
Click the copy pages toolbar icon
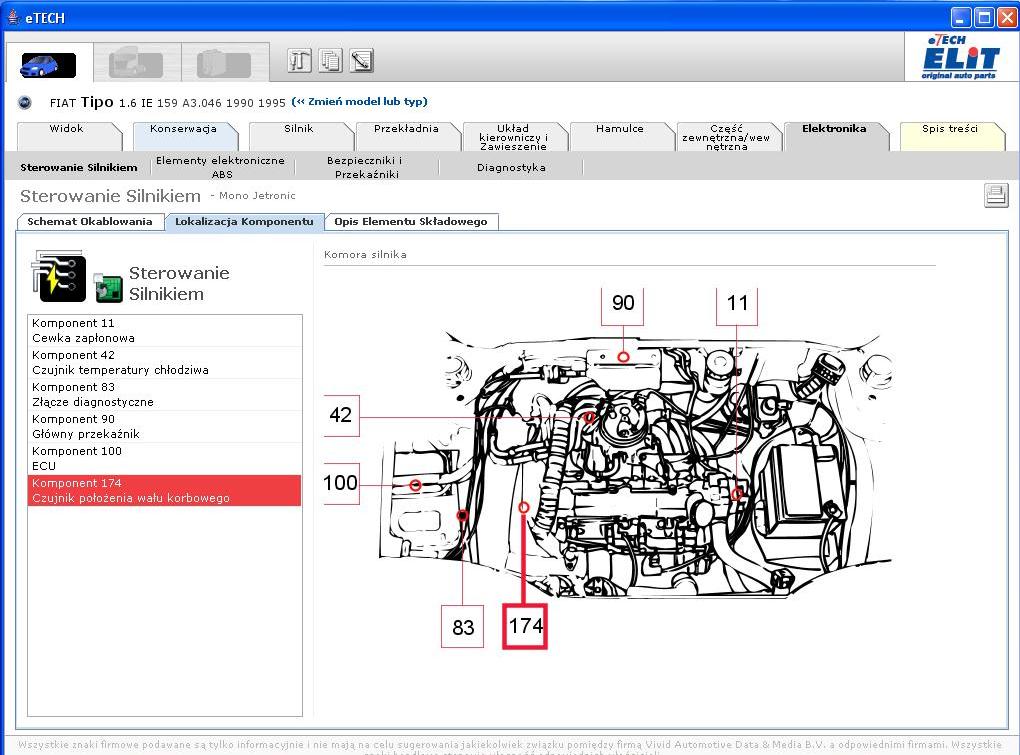pyautogui.click(x=330, y=60)
